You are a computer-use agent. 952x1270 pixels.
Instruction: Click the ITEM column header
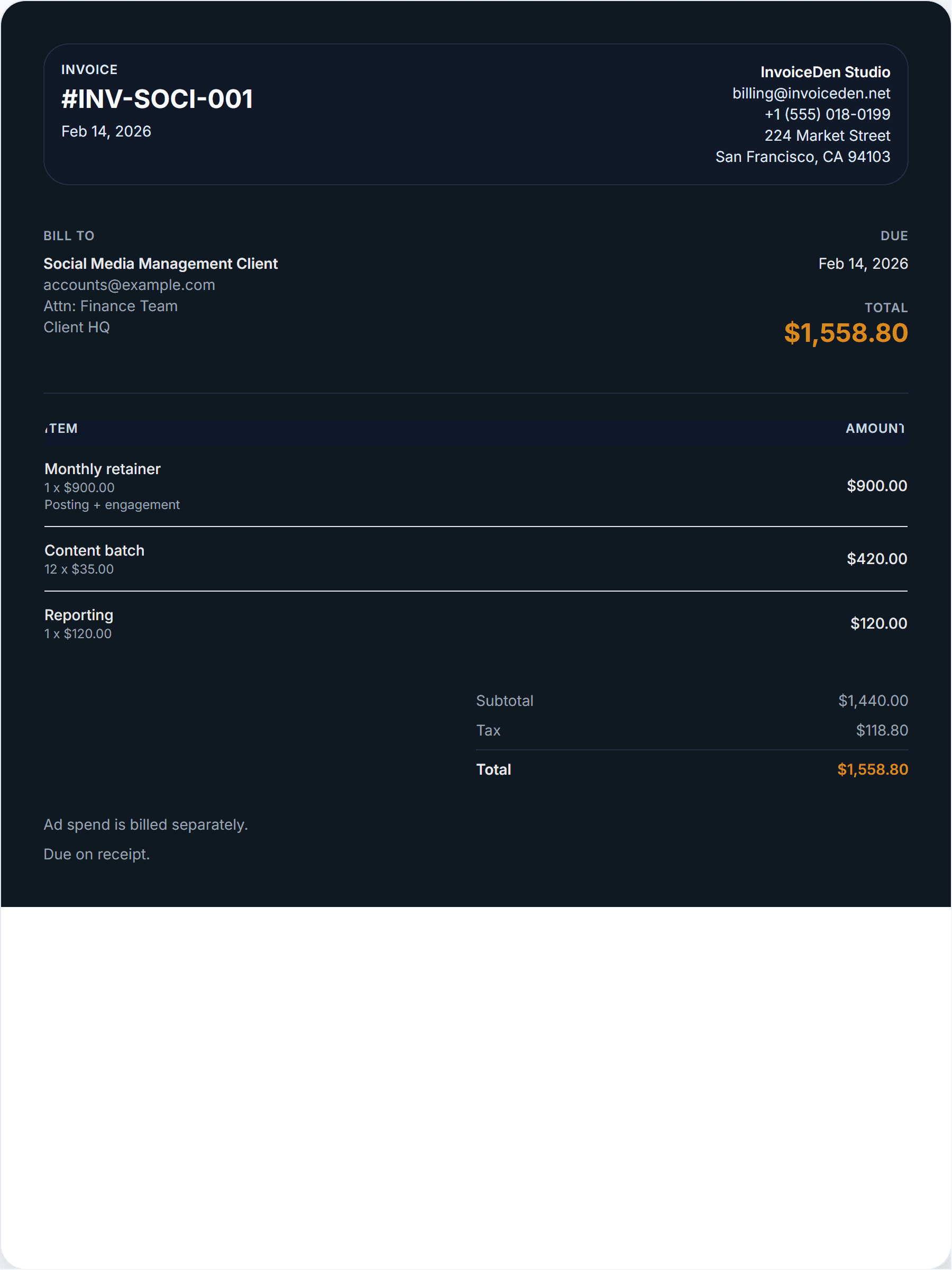pyautogui.click(x=61, y=428)
